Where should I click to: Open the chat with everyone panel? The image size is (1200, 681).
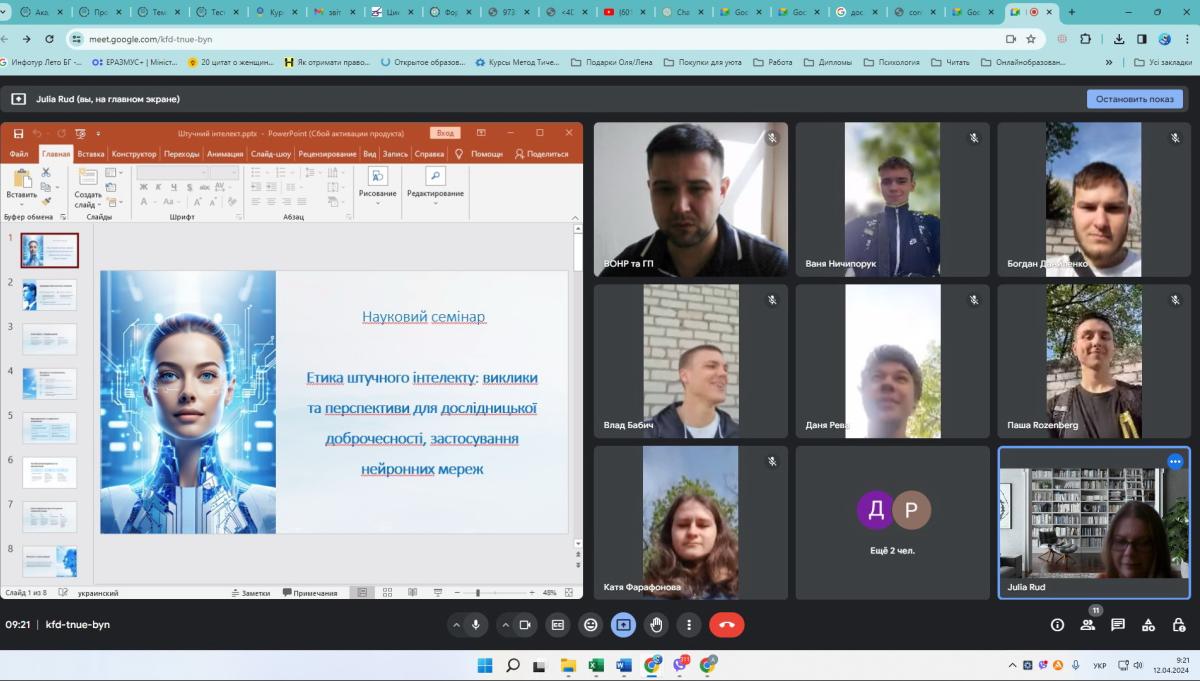pyautogui.click(x=1118, y=625)
